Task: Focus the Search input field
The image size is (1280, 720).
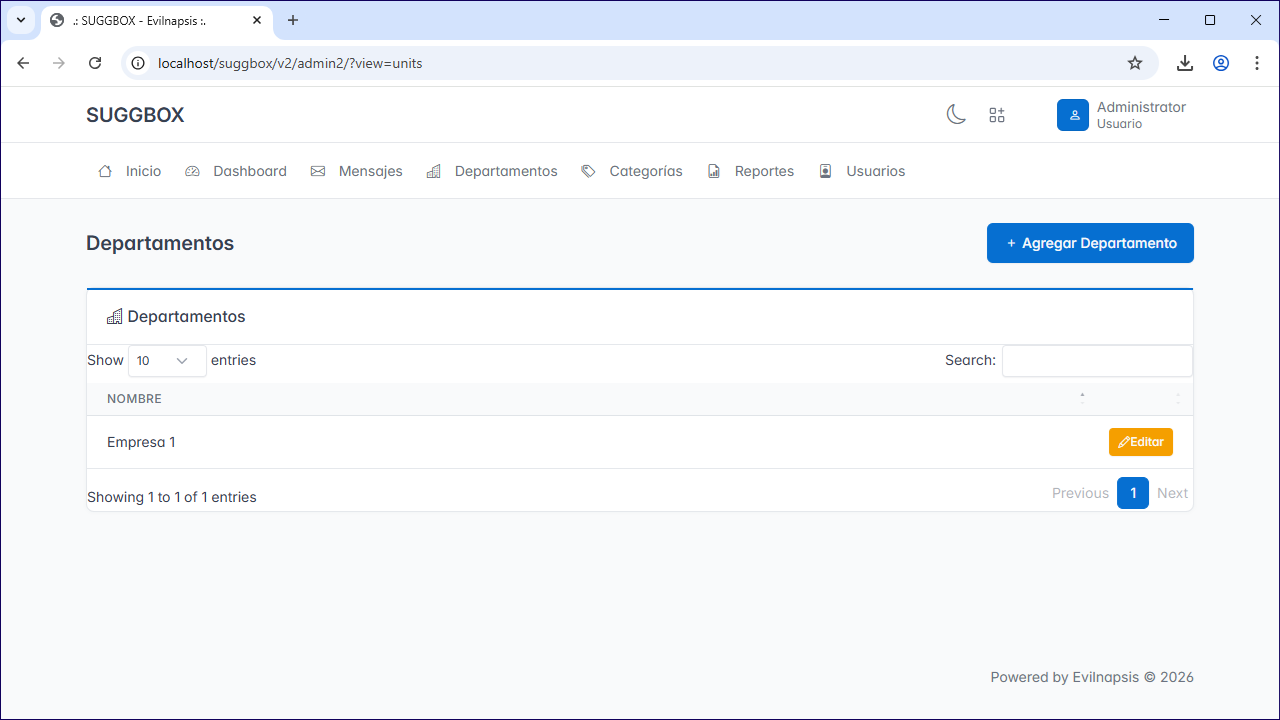Action: click(1097, 361)
